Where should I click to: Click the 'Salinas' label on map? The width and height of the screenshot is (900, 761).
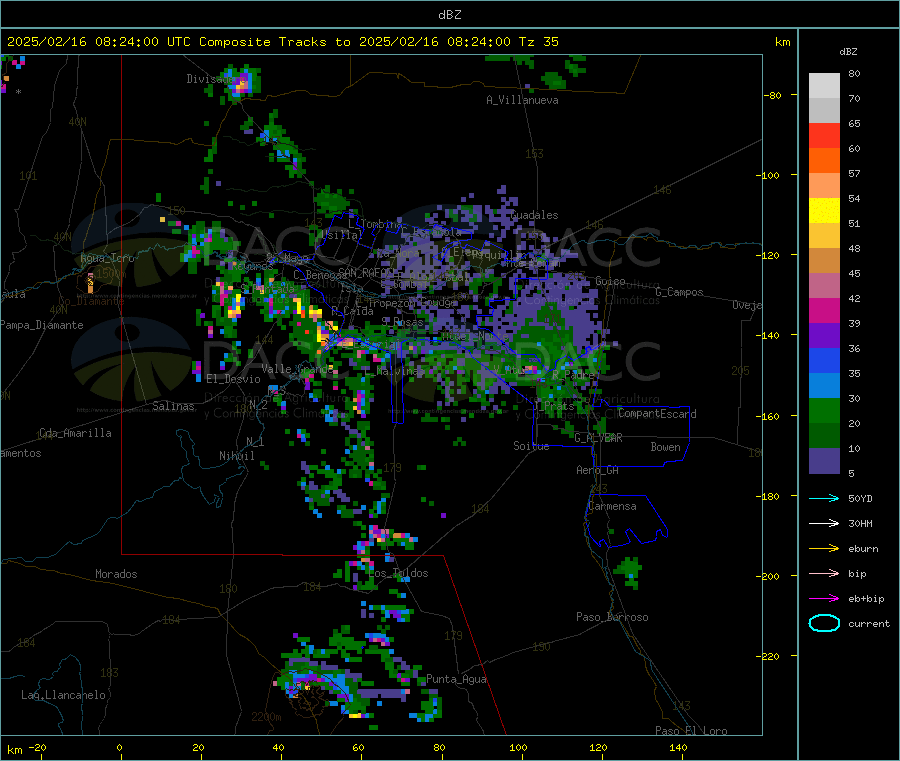point(173,406)
